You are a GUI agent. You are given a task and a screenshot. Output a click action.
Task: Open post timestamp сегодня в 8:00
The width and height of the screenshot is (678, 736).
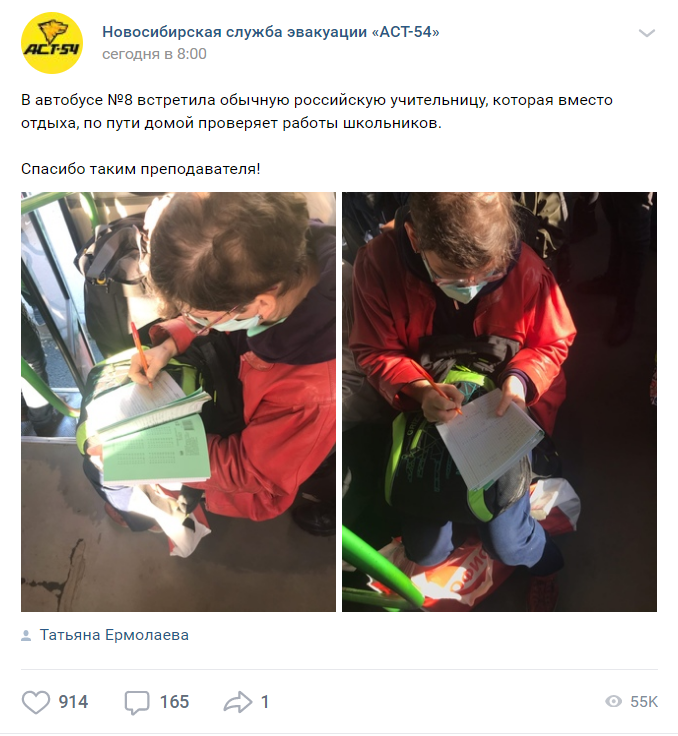coord(154,54)
